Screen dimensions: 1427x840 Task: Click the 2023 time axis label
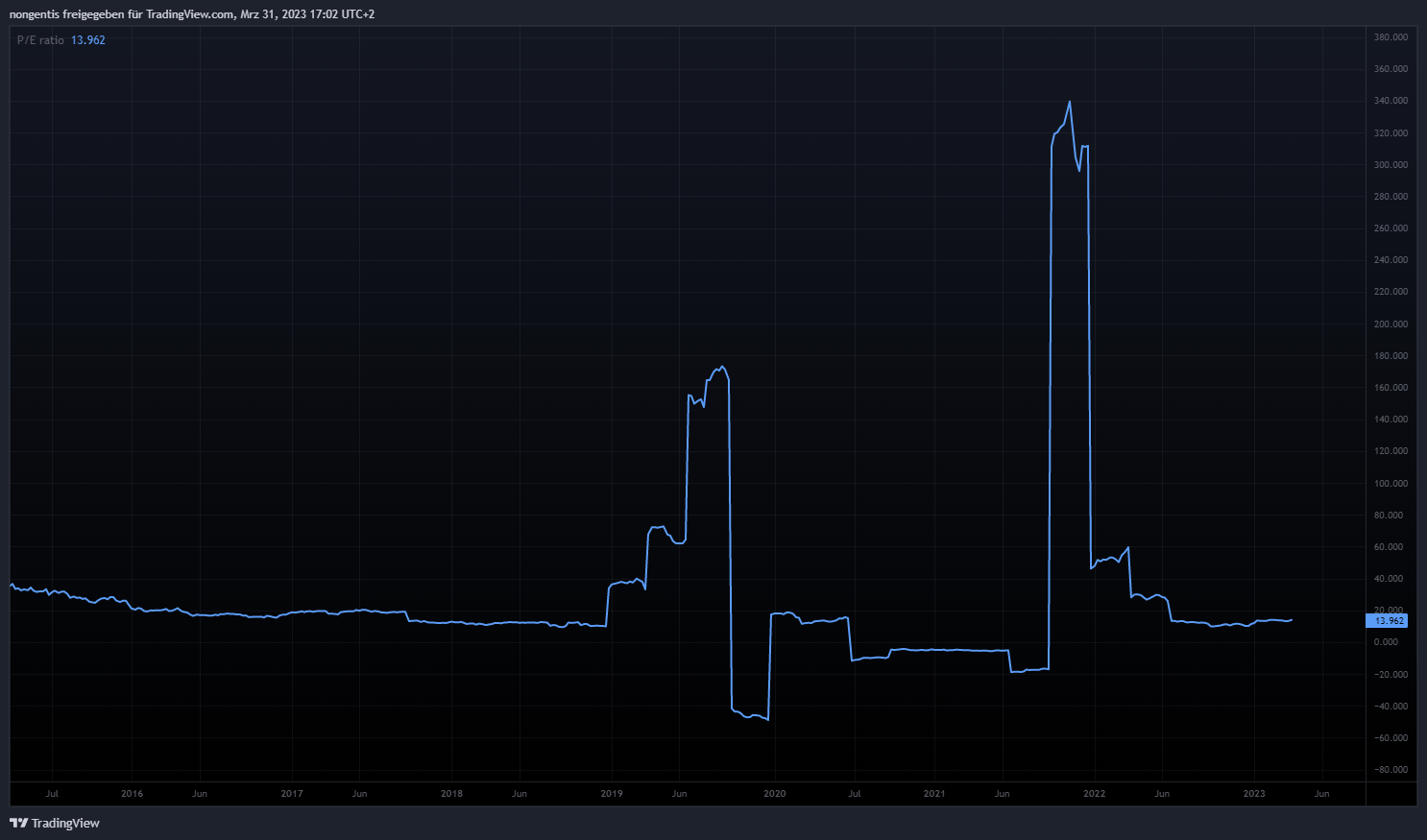(1254, 794)
